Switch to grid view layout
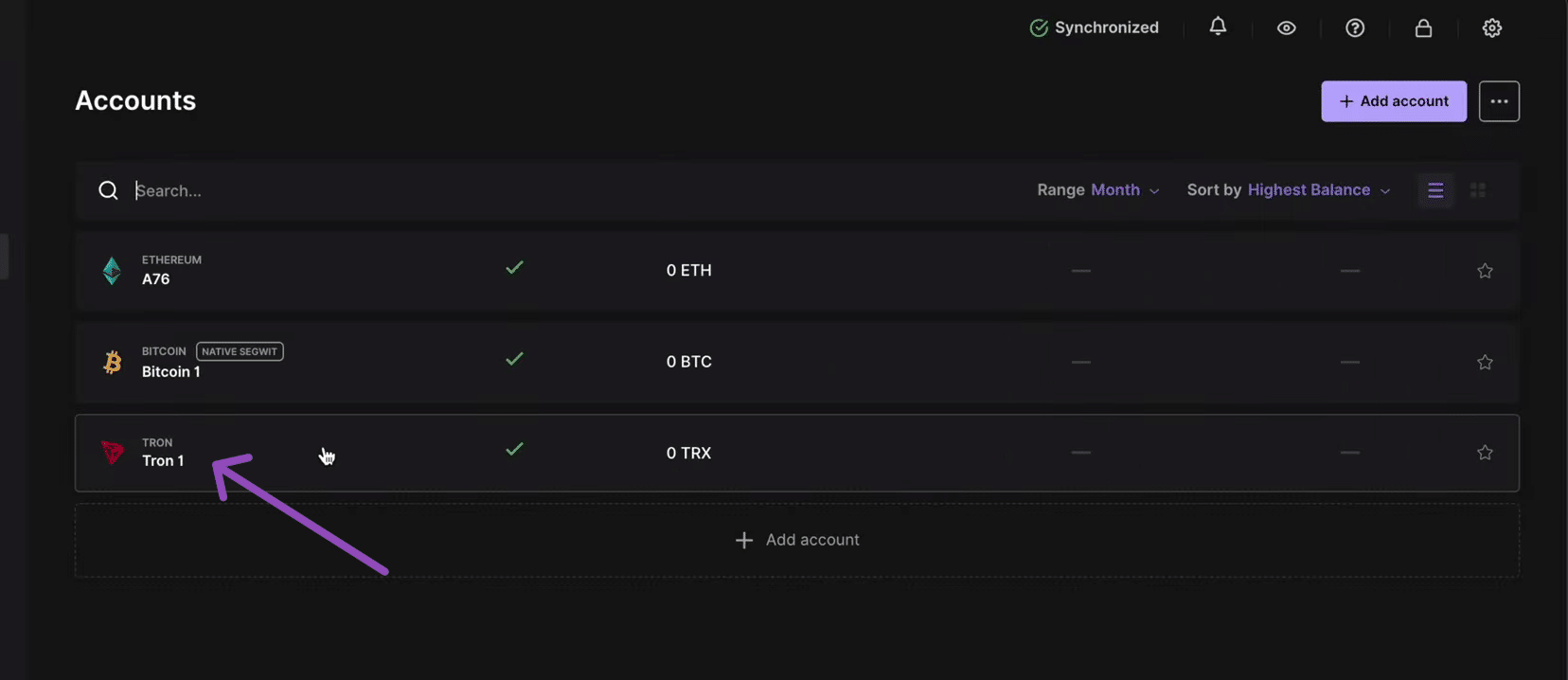Viewport: 1568px width, 680px height. point(1478,190)
